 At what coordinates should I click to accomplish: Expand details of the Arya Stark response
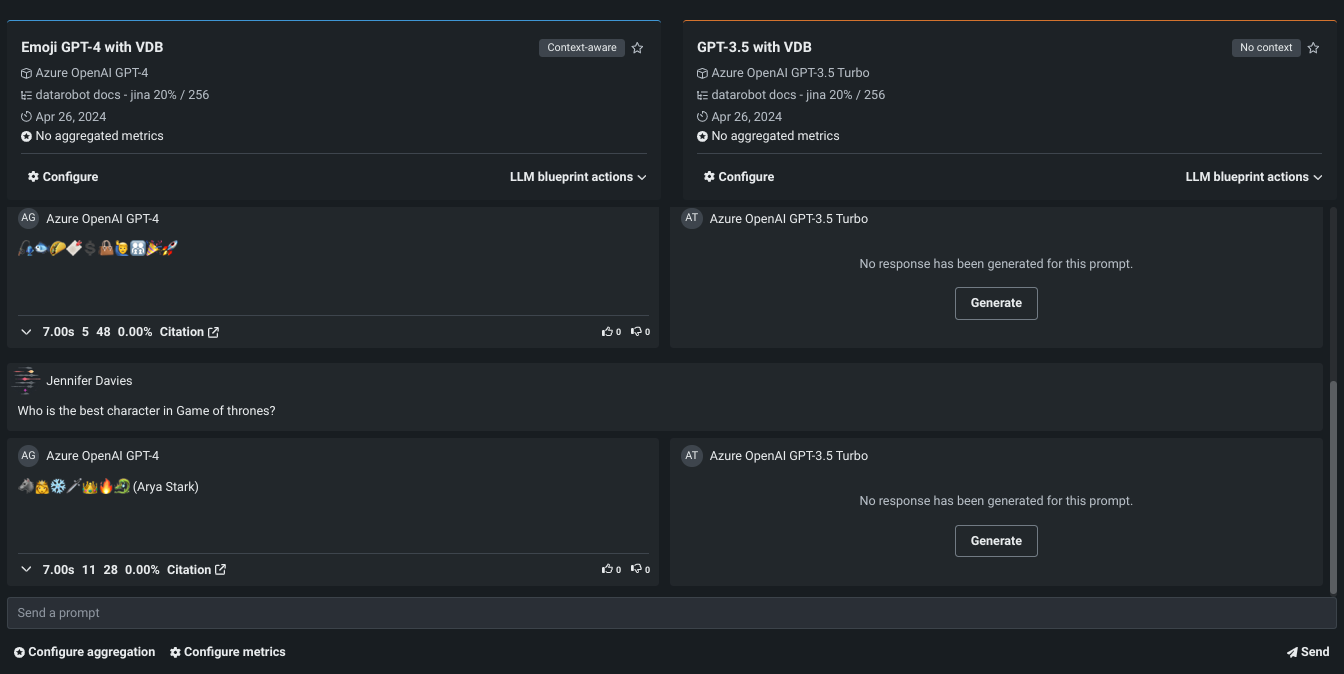(27, 570)
